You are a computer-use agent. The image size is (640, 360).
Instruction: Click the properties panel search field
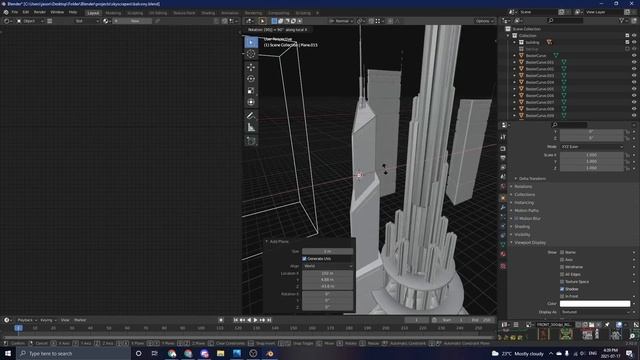569,125
